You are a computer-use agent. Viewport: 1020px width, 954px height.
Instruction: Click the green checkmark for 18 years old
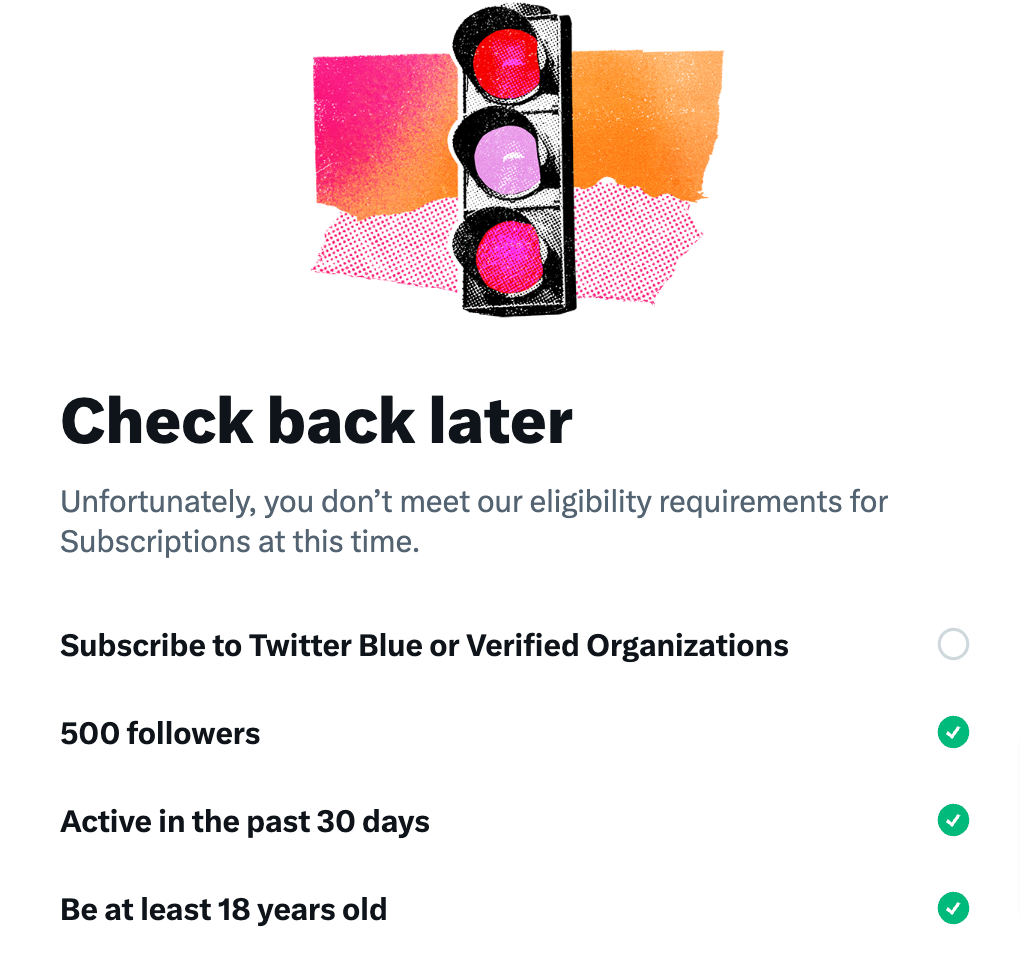(953, 908)
